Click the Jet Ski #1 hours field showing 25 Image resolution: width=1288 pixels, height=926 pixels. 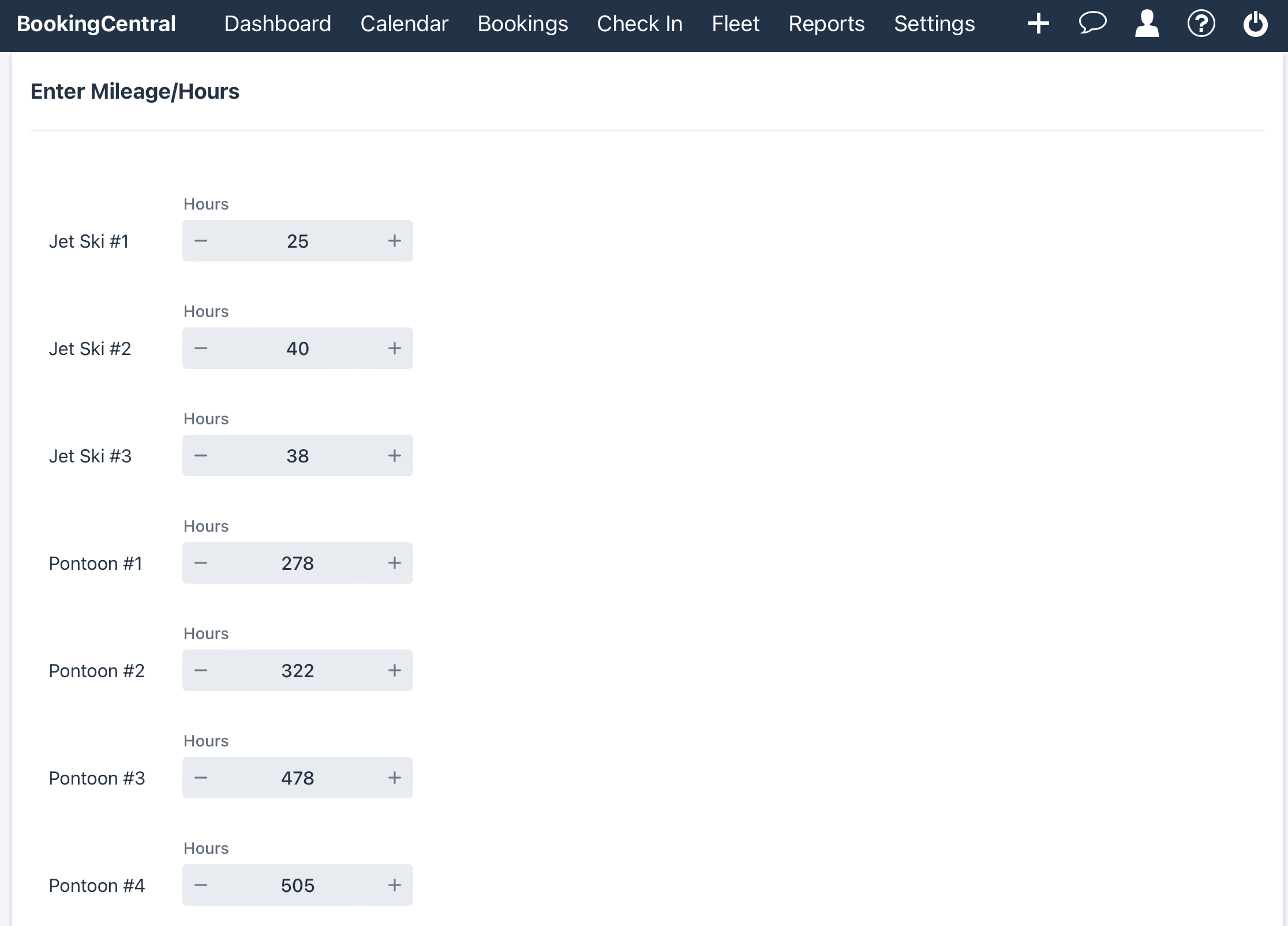(x=298, y=241)
